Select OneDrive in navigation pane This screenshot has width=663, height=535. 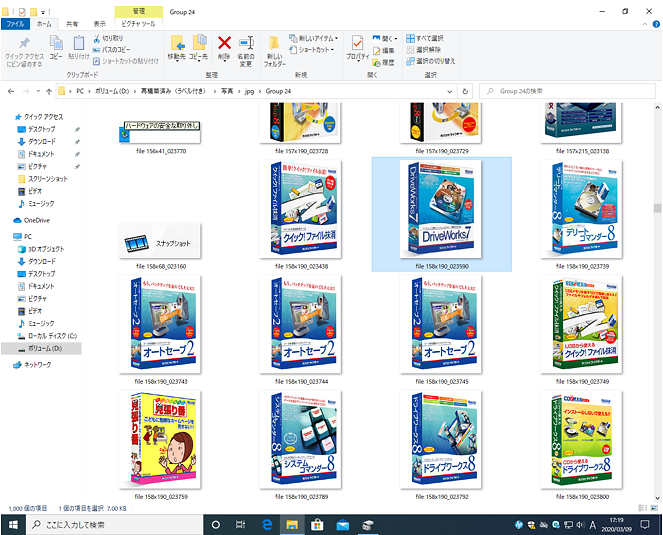pos(32,220)
